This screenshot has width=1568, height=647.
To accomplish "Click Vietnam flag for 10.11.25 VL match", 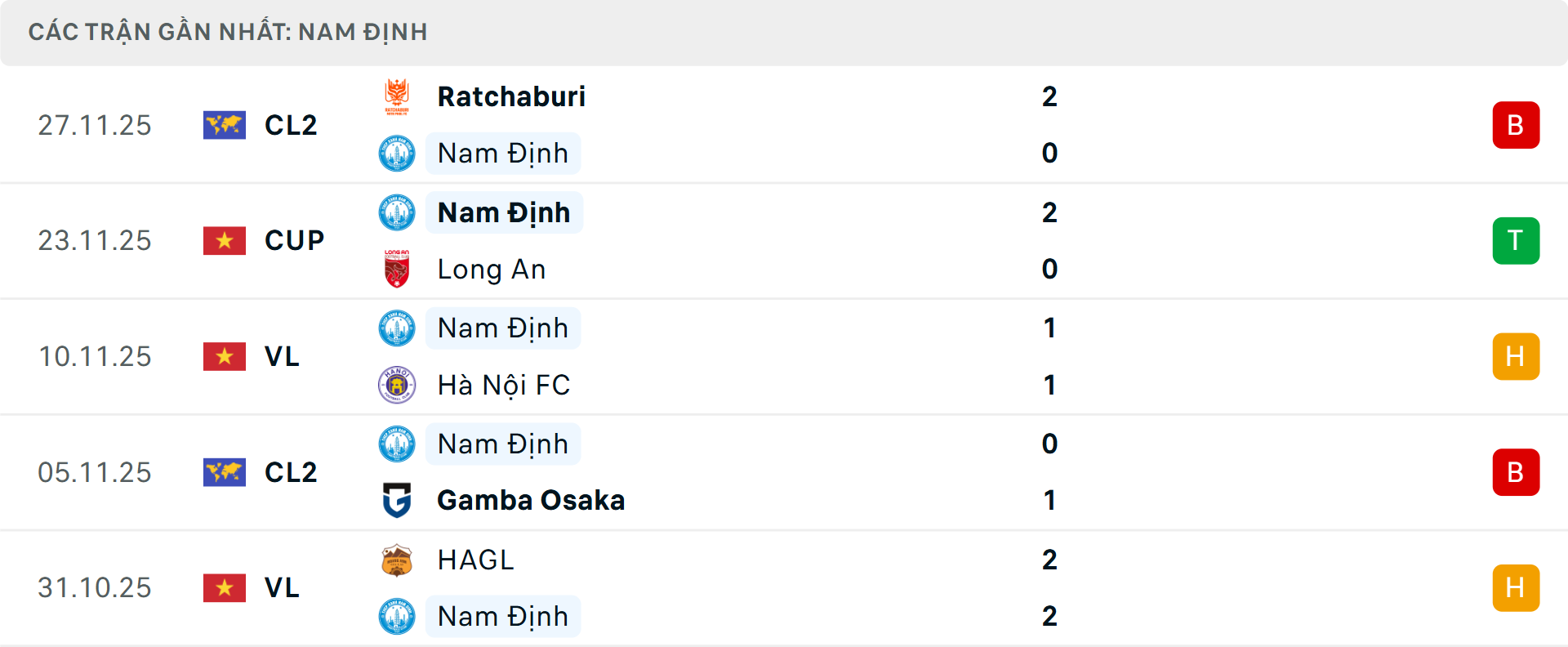I will coord(225,357).
